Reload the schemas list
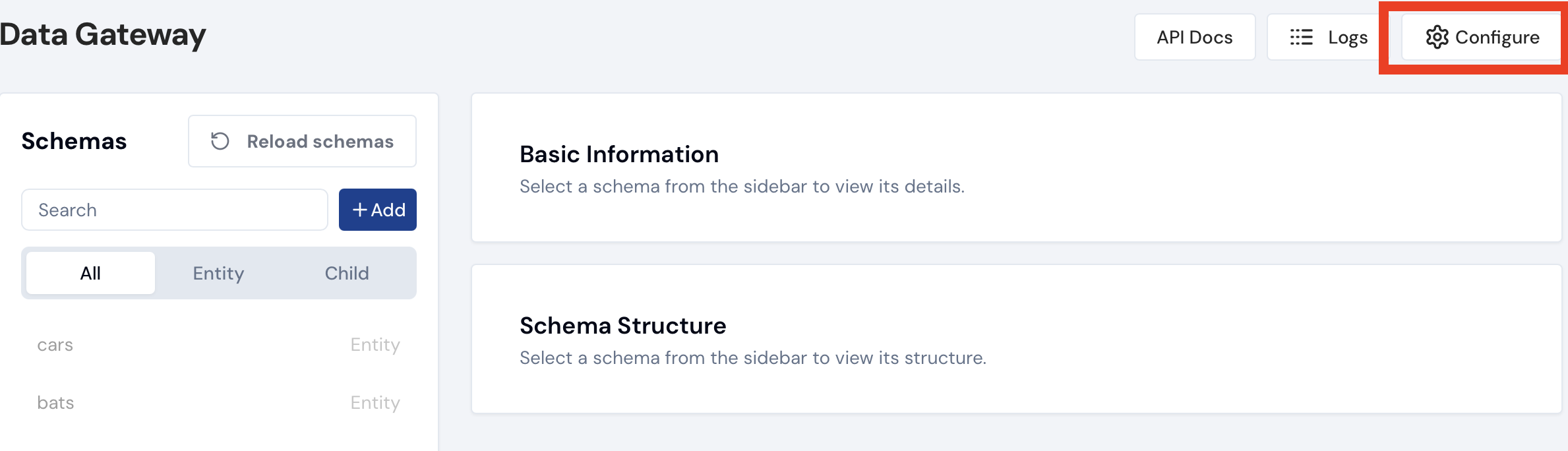 (302, 140)
